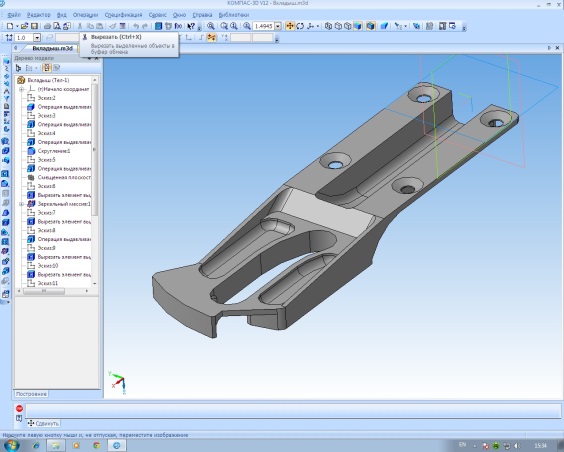The width and height of the screenshot is (564, 452).
Task: Click the Windows Start button
Action: click(x=12, y=445)
